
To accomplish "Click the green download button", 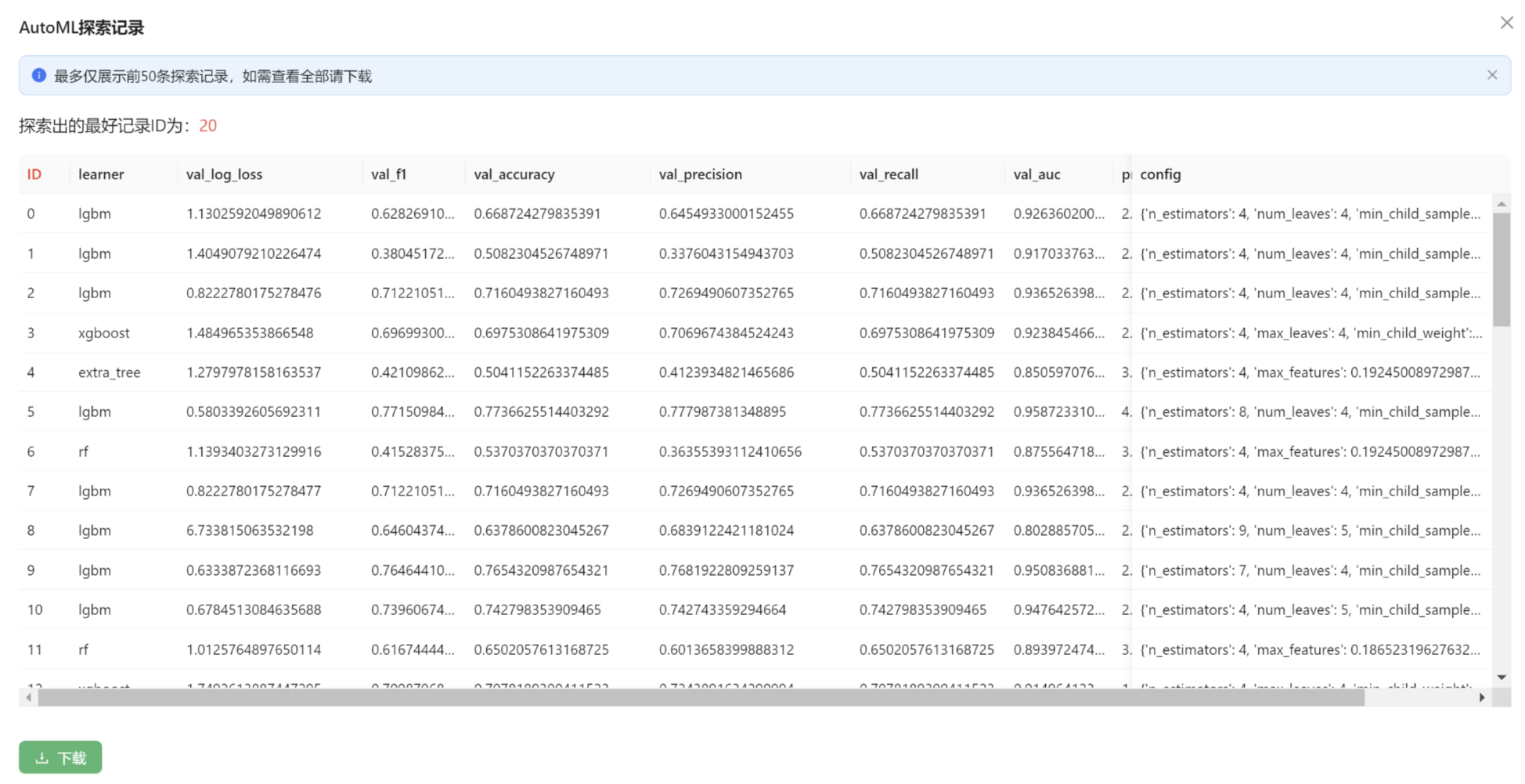I will coord(60,757).
